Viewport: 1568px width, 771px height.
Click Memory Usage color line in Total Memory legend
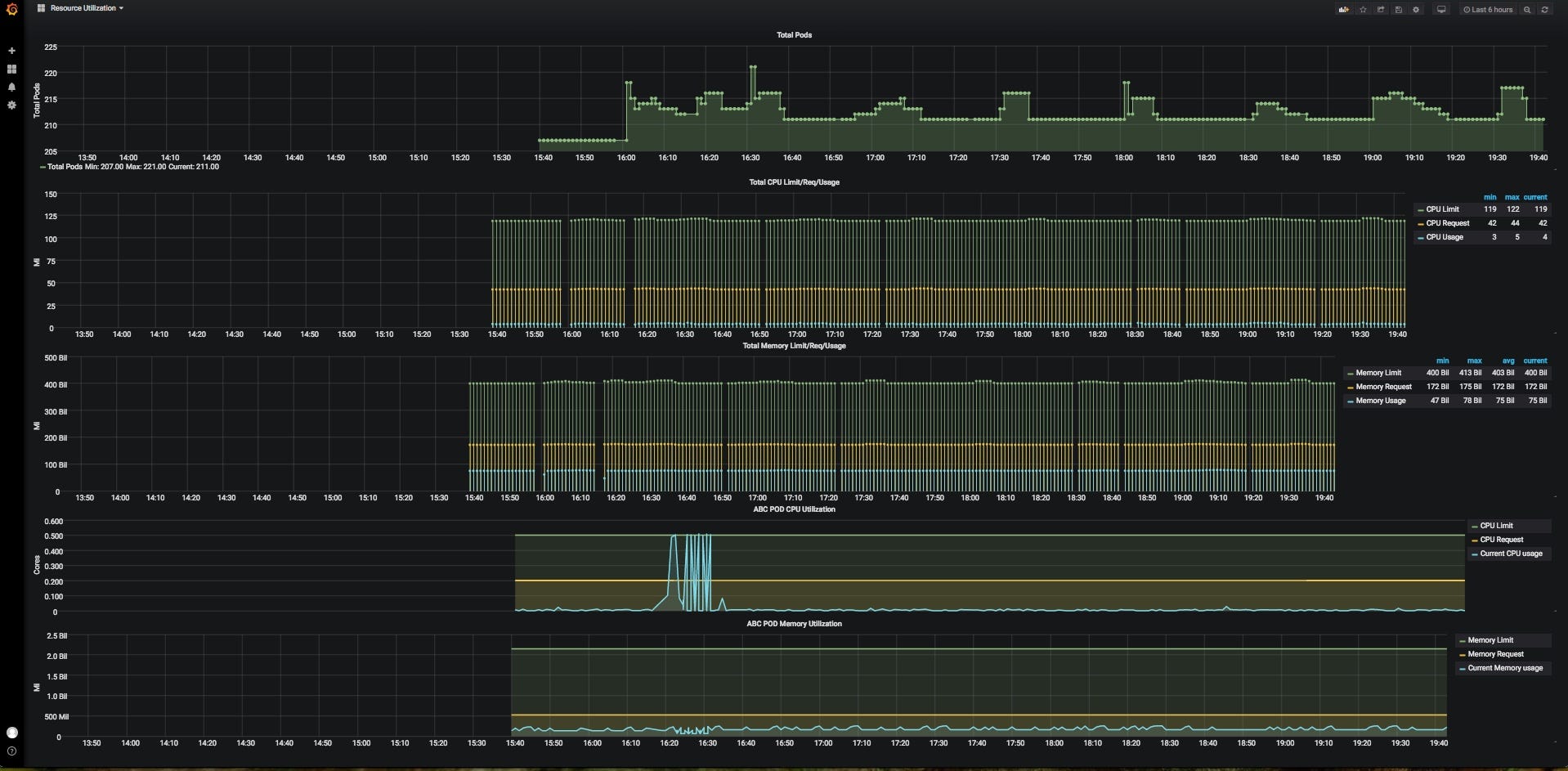tap(1351, 401)
